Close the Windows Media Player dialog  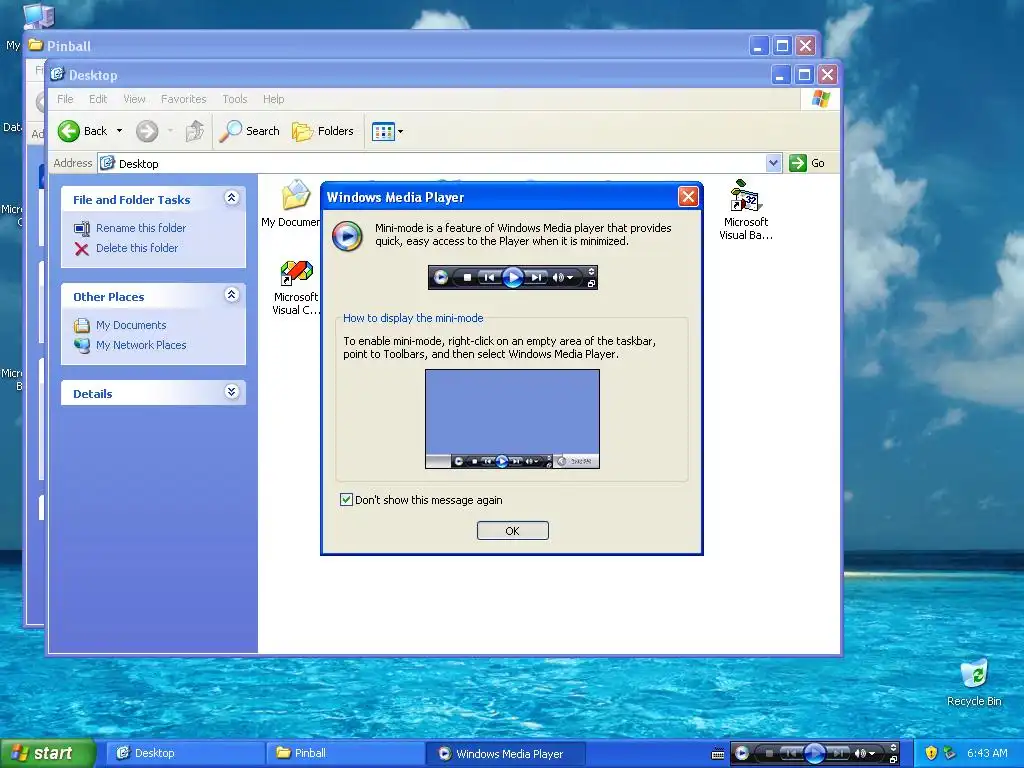click(688, 197)
